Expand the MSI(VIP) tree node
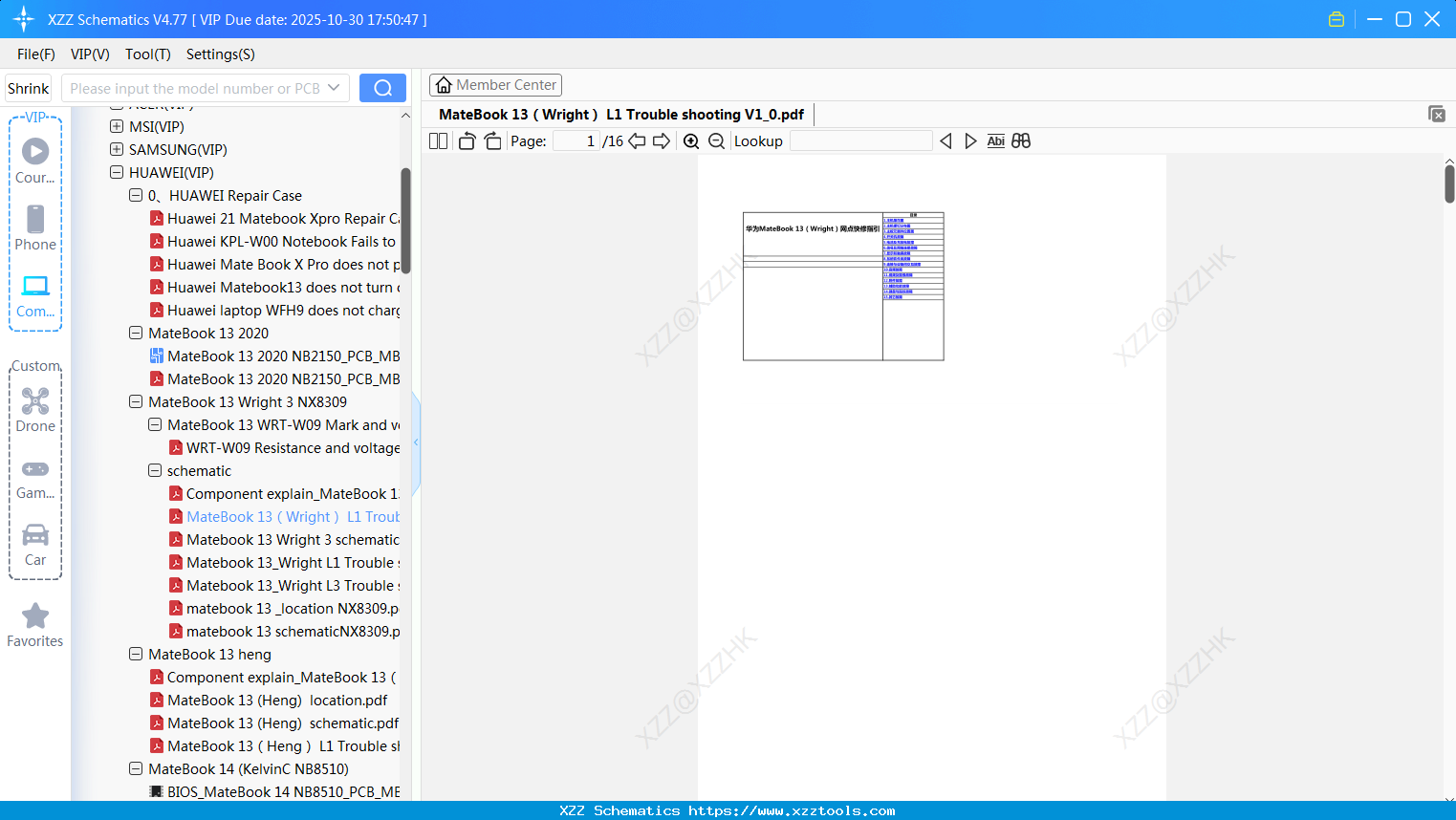Viewport: 1456px width, 820px height. point(117,126)
